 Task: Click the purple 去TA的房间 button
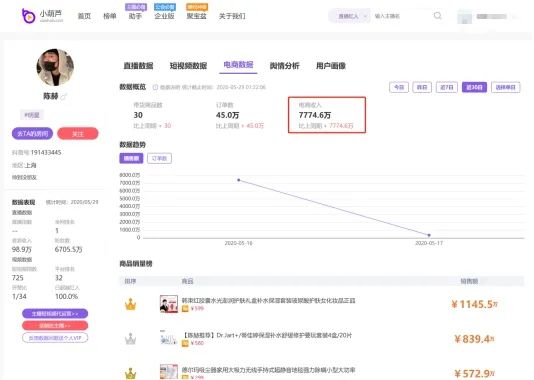coord(33,133)
